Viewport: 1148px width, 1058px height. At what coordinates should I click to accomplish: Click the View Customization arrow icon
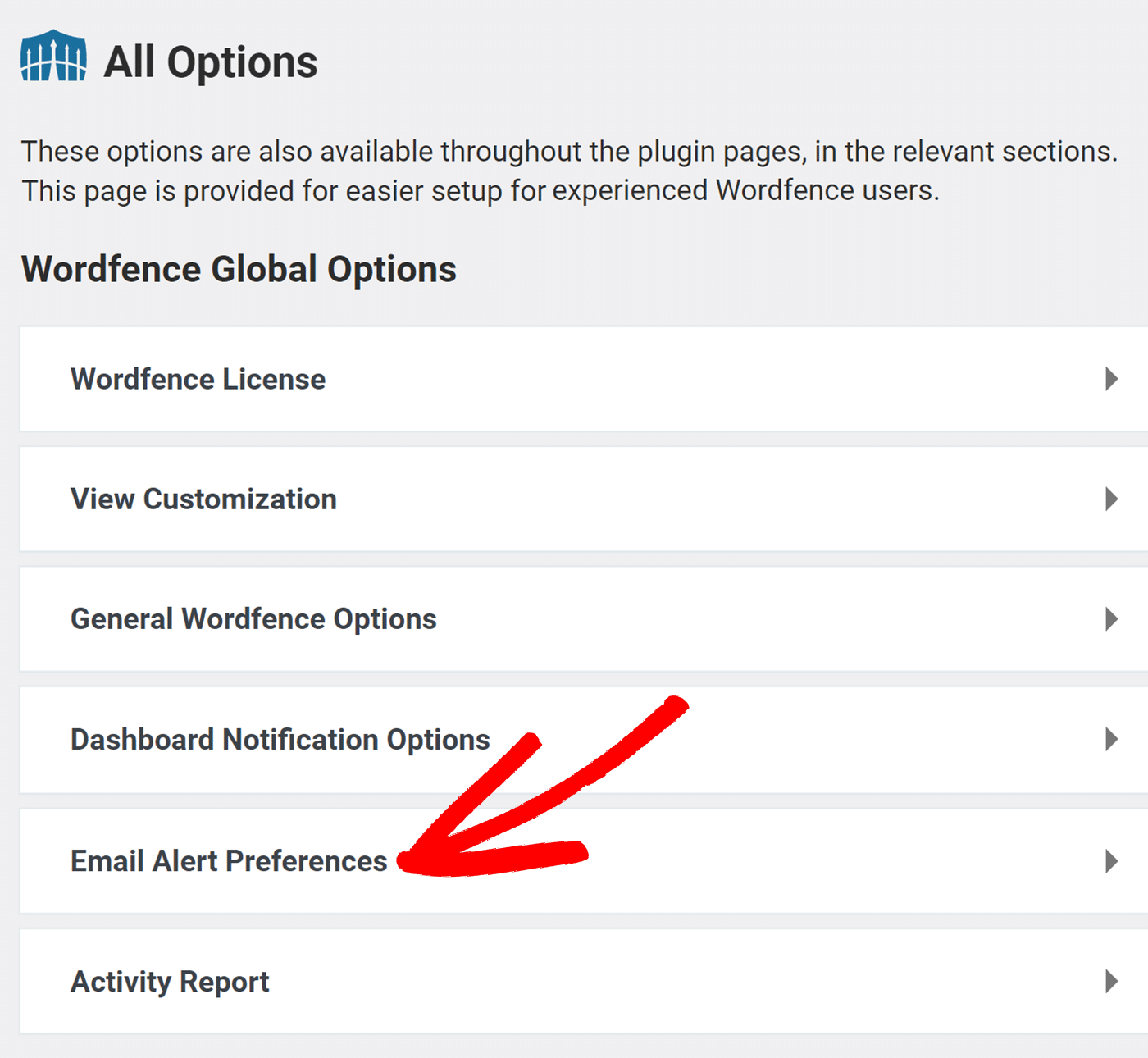pos(1112,499)
